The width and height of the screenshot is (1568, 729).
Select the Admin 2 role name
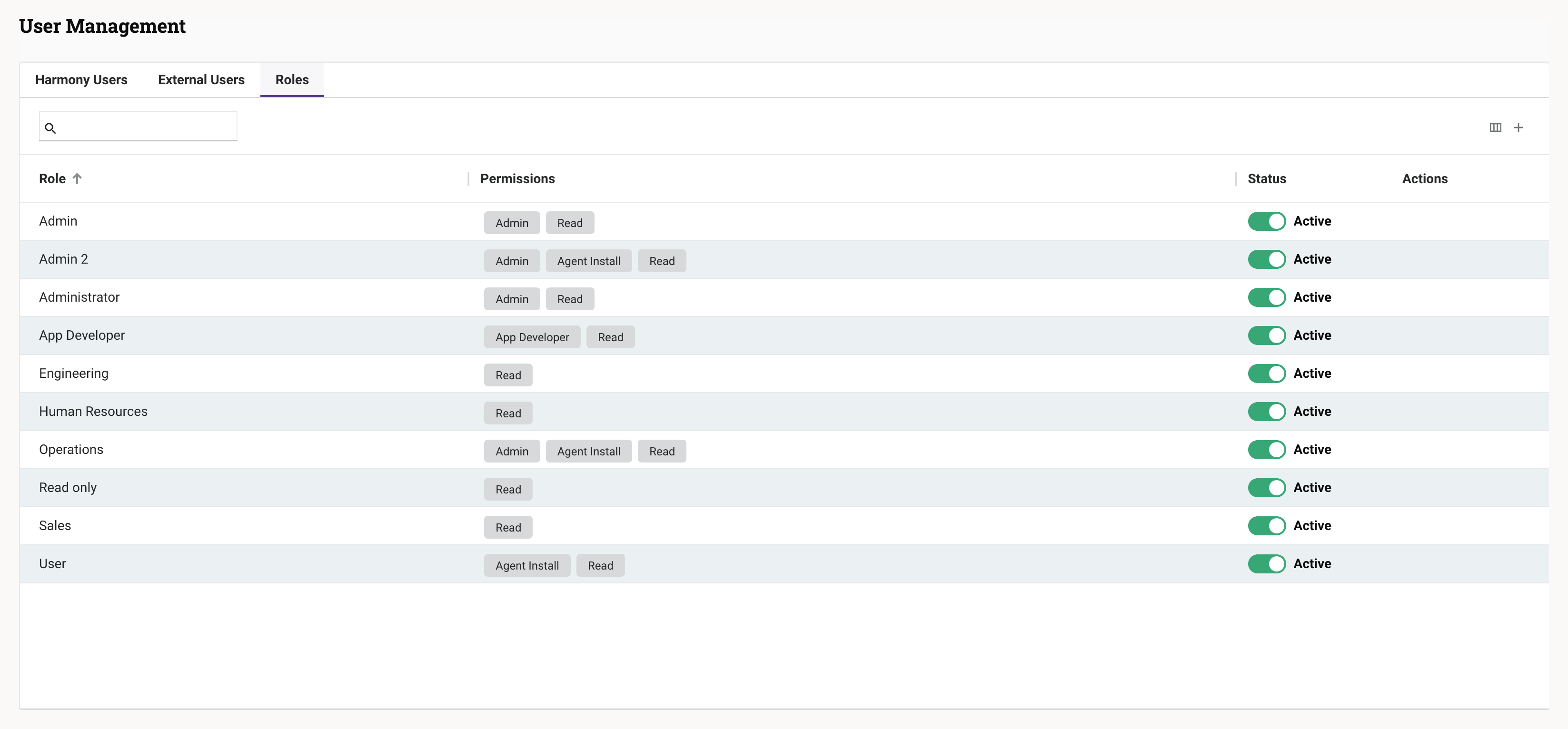(63, 259)
